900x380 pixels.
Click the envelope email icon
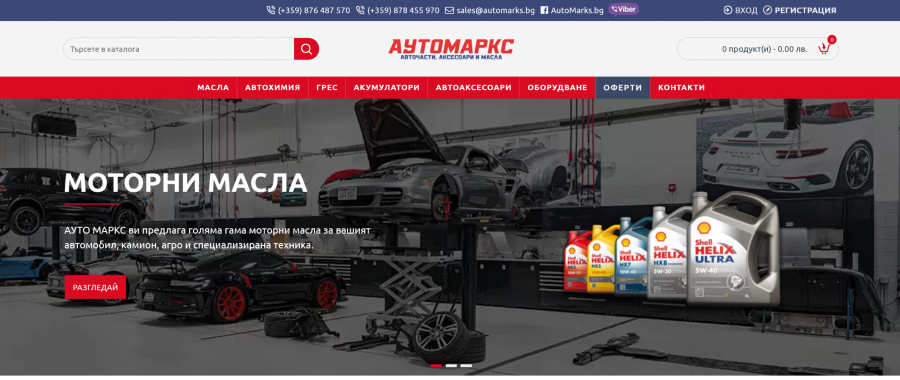click(449, 10)
